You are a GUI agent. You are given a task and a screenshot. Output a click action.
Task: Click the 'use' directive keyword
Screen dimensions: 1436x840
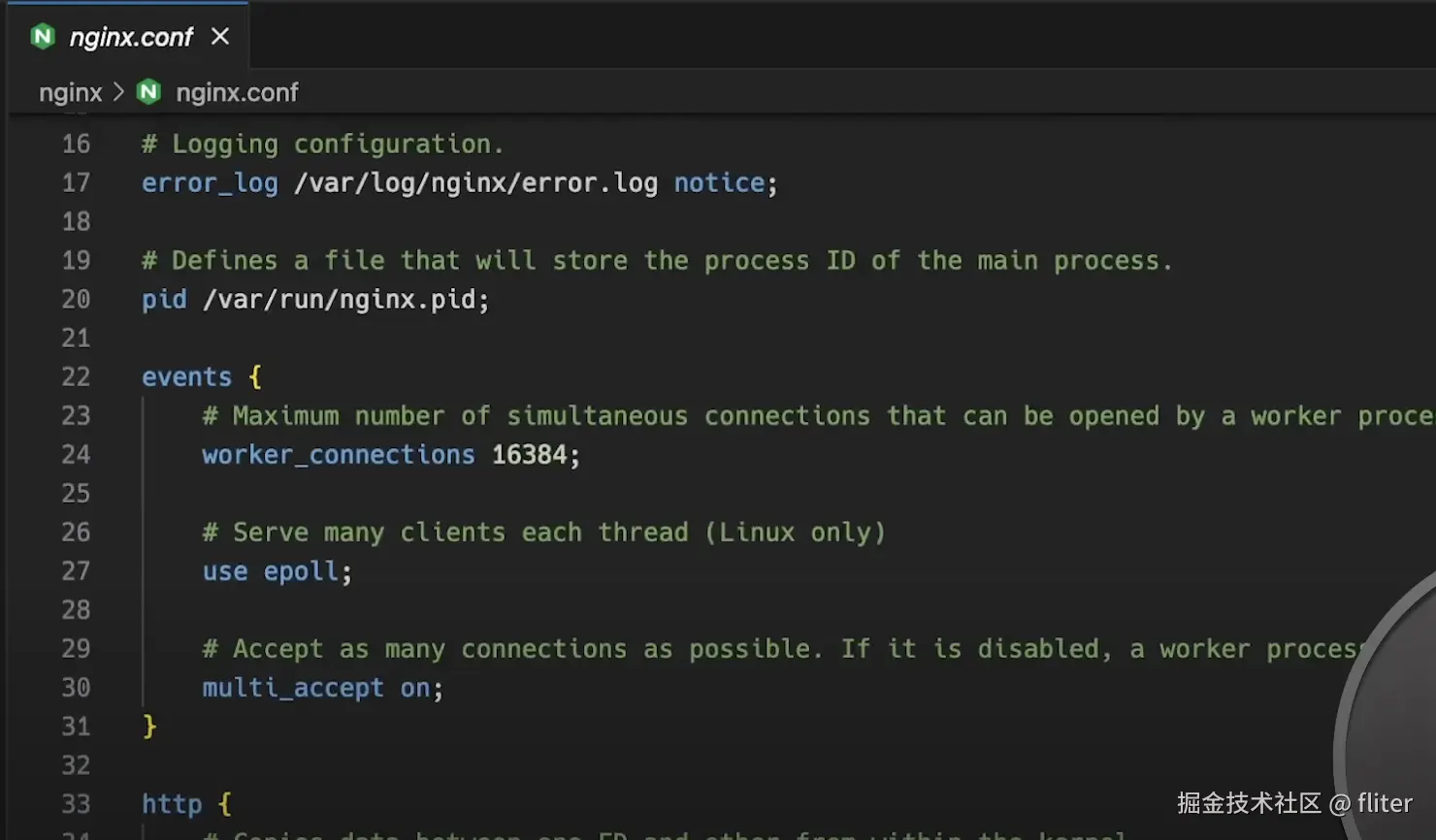225,571
